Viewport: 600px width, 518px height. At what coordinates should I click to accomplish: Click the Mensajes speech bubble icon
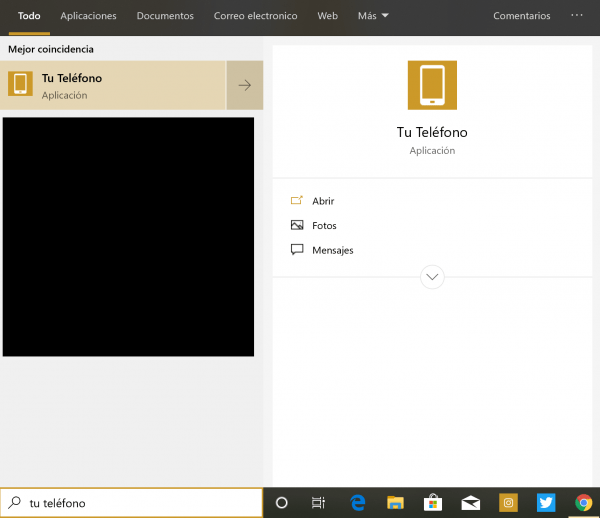click(x=297, y=249)
